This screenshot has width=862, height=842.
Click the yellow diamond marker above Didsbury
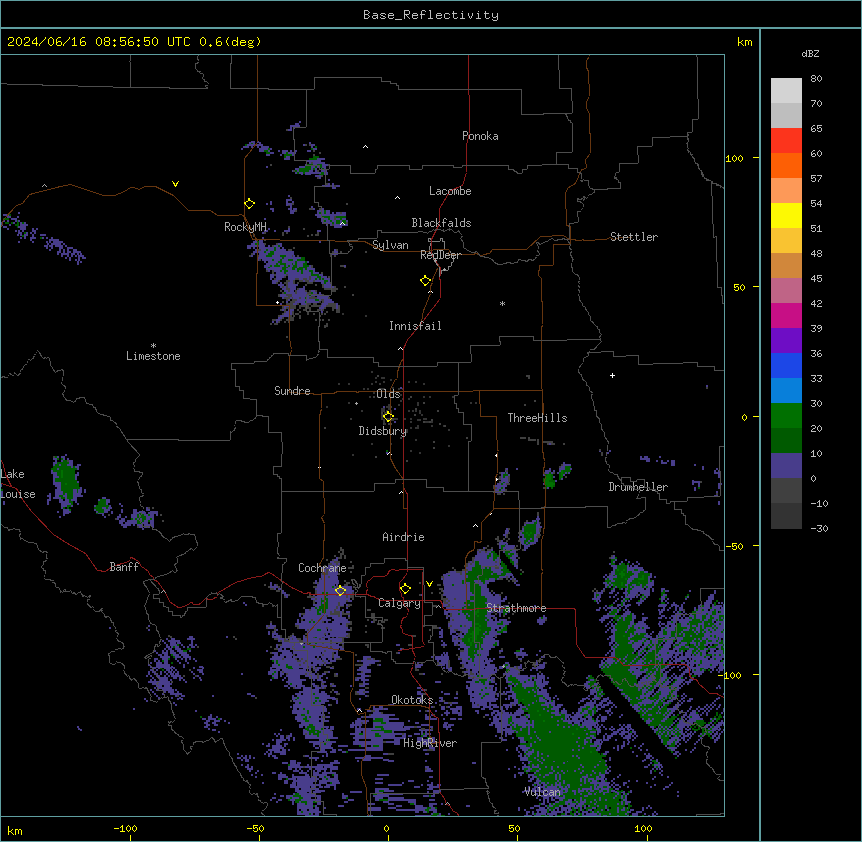tap(388, 417)
